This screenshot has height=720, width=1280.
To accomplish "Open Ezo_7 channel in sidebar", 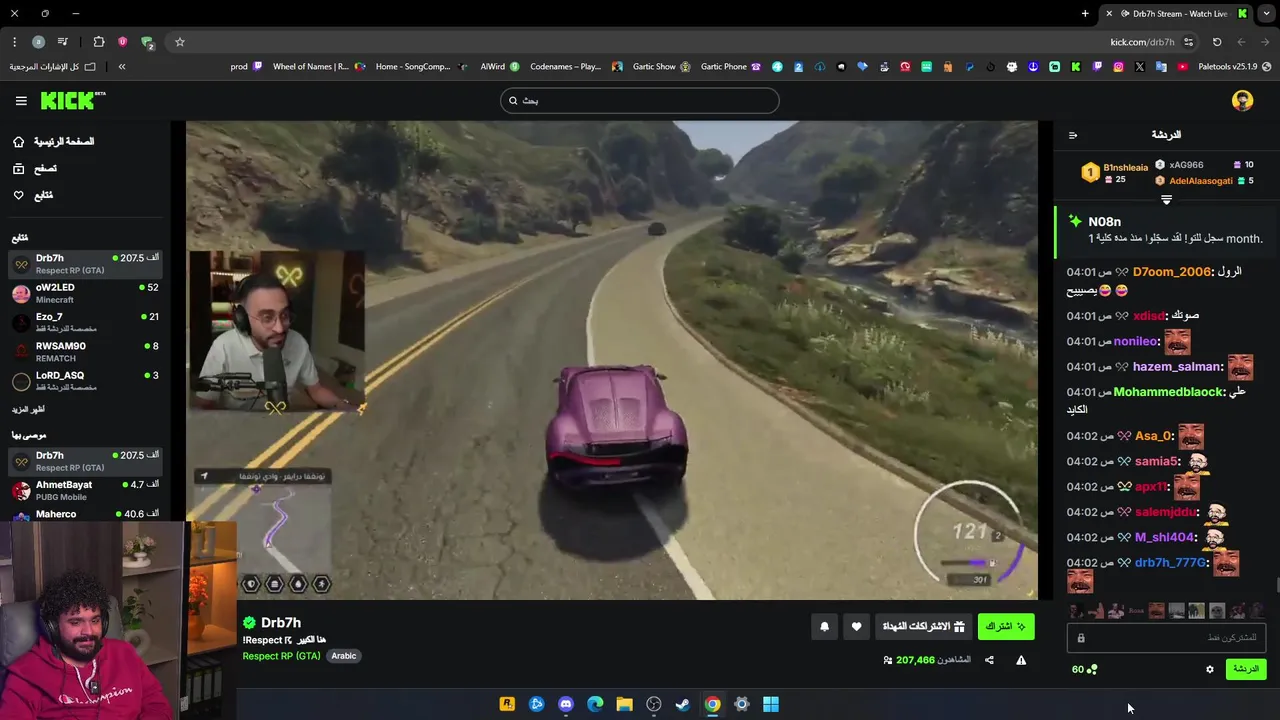I will (86, 322).
